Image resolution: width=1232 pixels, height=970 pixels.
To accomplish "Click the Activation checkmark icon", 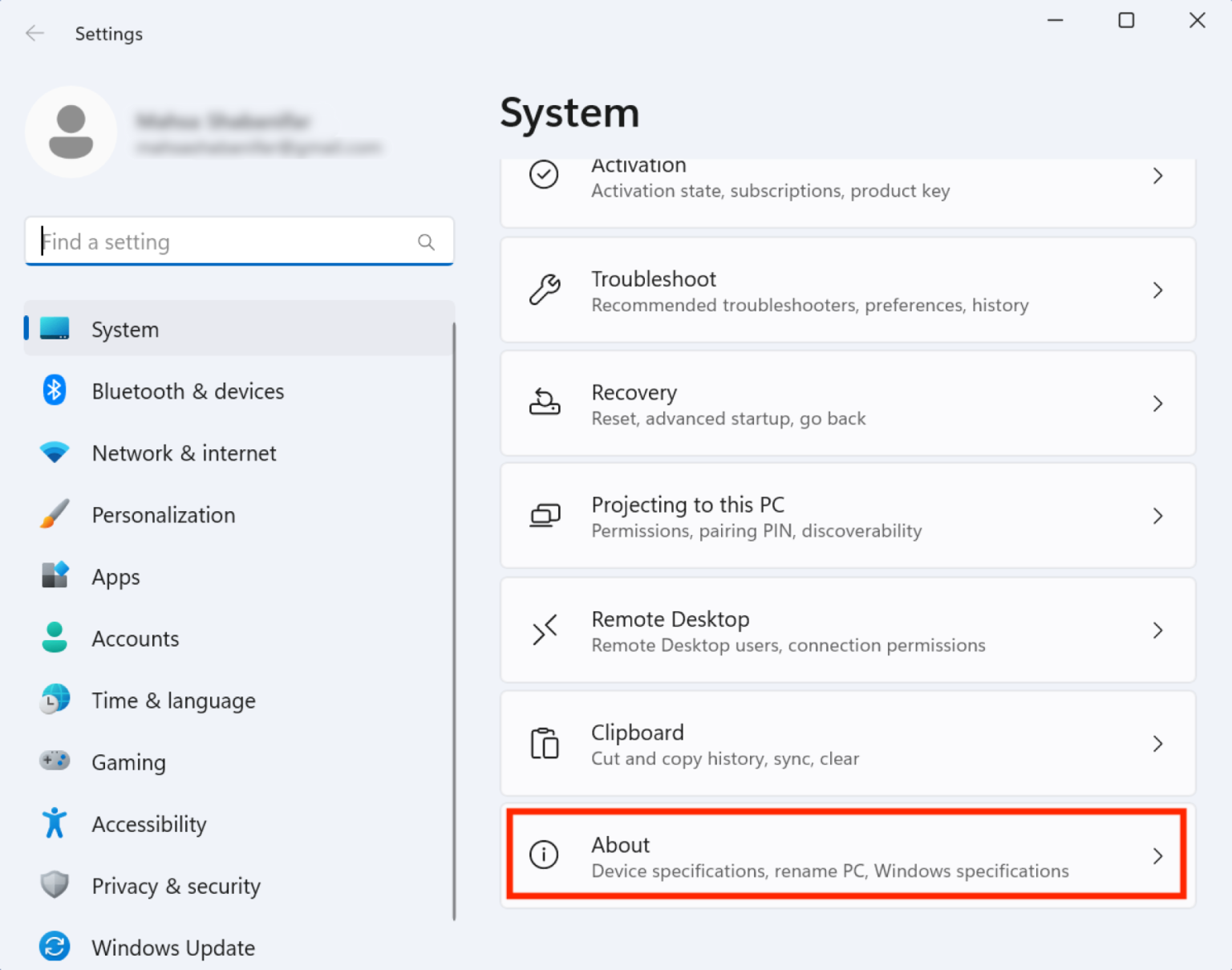I will click(x=545, y=175).
